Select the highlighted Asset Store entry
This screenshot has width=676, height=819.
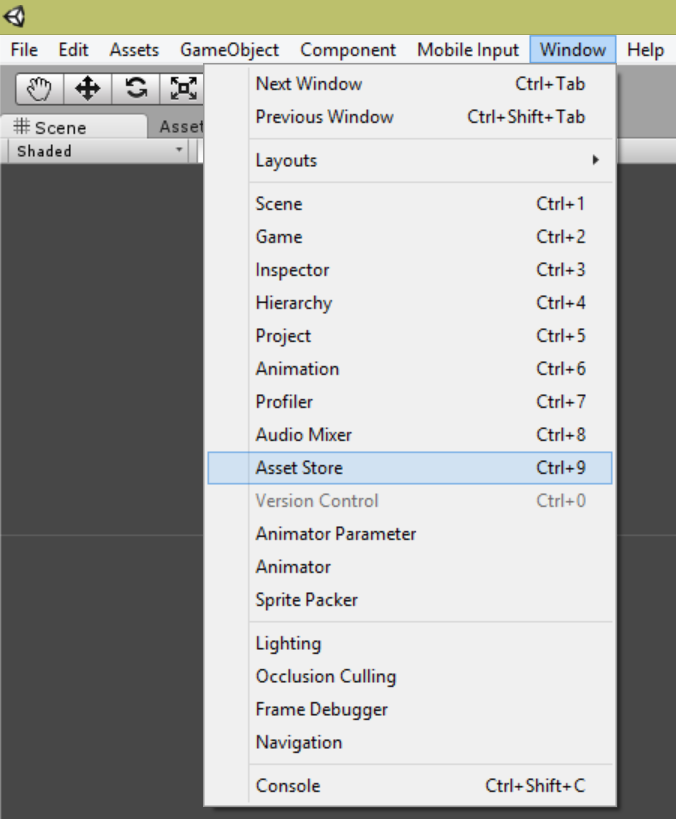(x=410, y=468)
